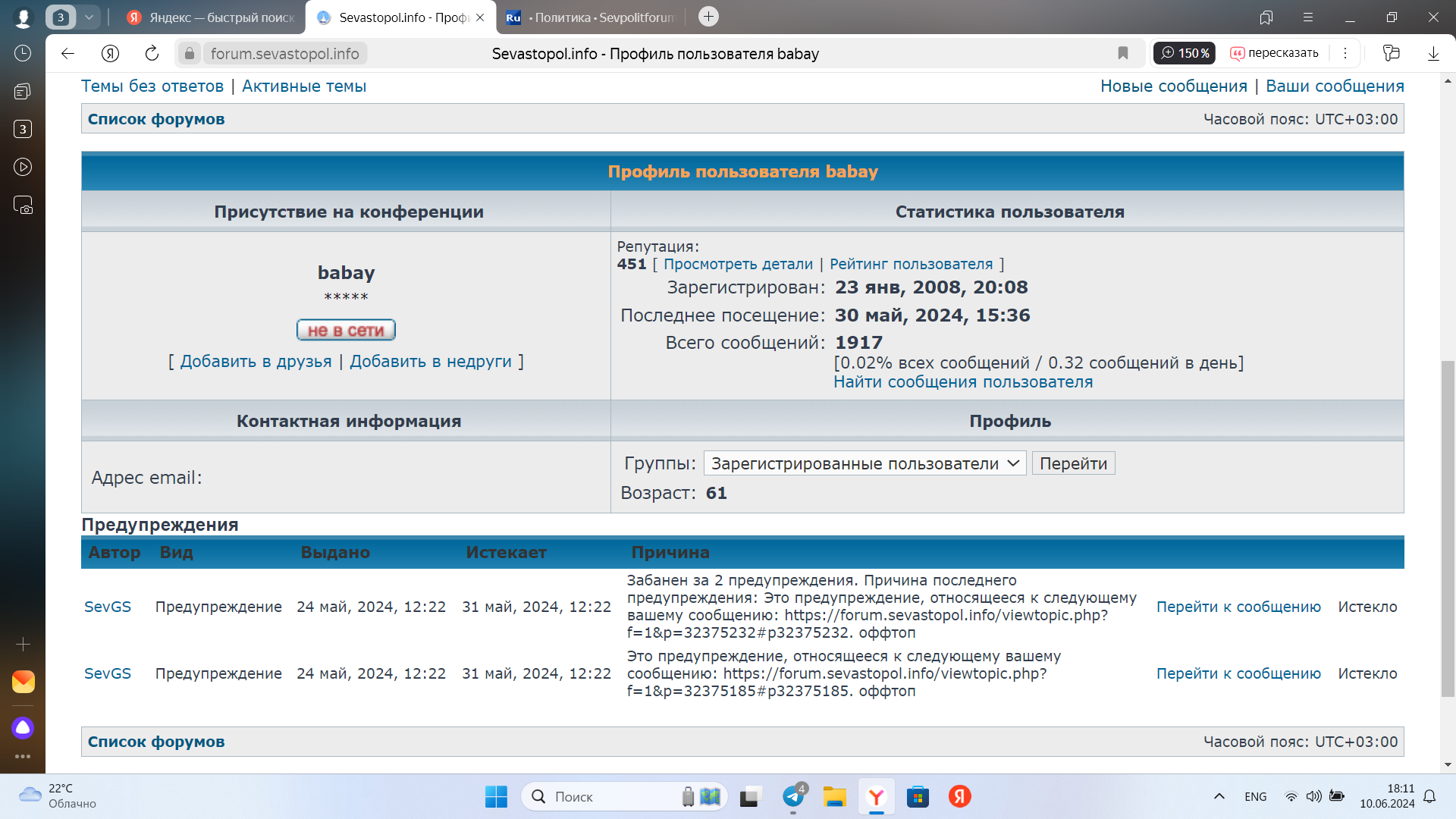Click the Yandex home icon in toolbar

[111, 53]
